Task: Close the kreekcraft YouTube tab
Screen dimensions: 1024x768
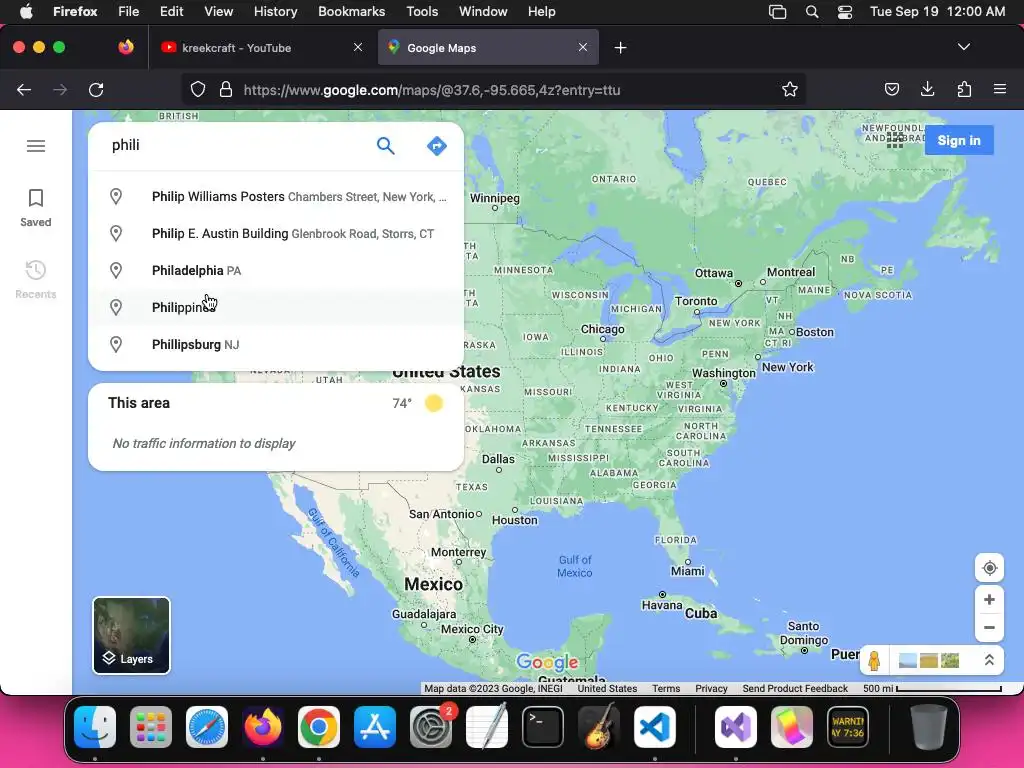Action: pos(358,47)
